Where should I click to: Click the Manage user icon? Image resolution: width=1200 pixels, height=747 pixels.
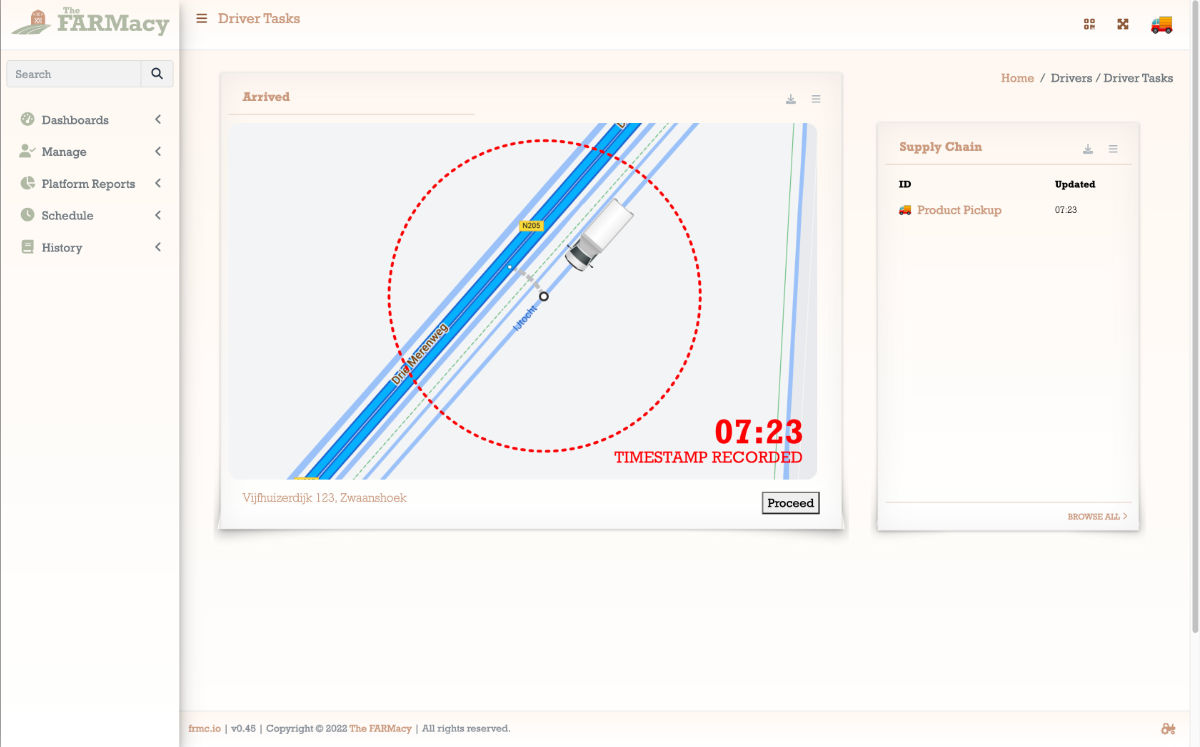pyautogui.click(x=28, y=152)
